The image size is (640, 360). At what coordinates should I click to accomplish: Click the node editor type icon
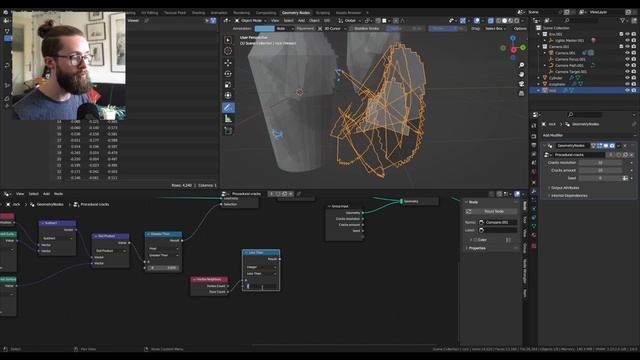[7, 194]
